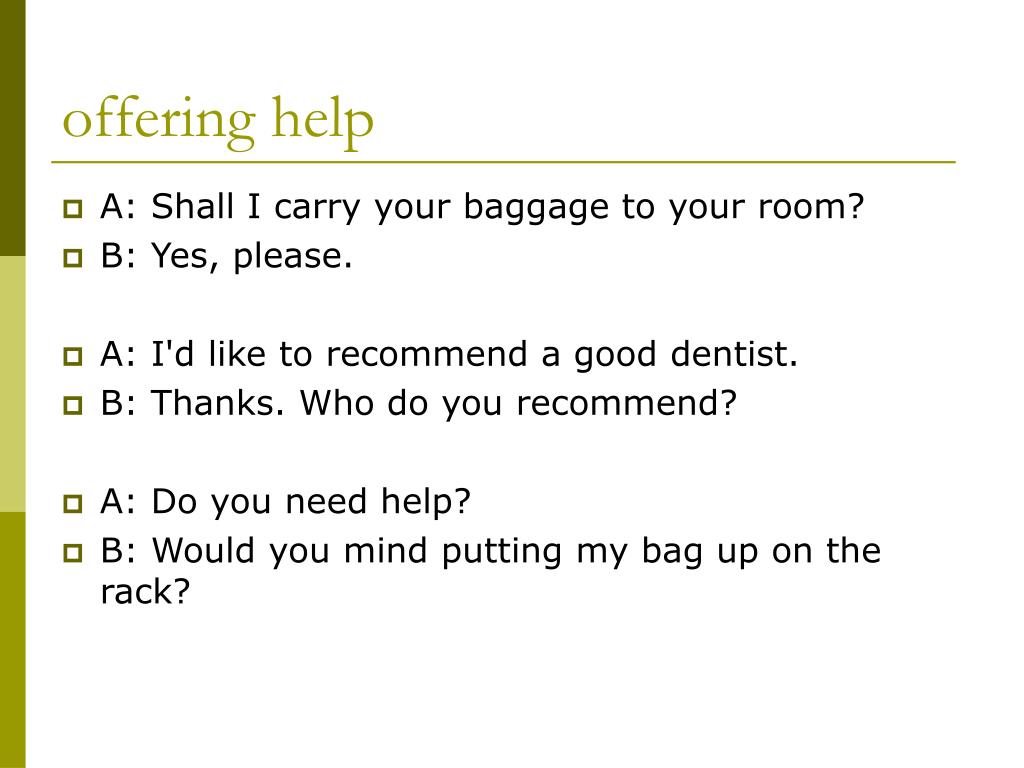The height and width of the screenshot is (768, 1024).
Task: Click the dark olive block on left sidebar
Action: click(12, 128)
